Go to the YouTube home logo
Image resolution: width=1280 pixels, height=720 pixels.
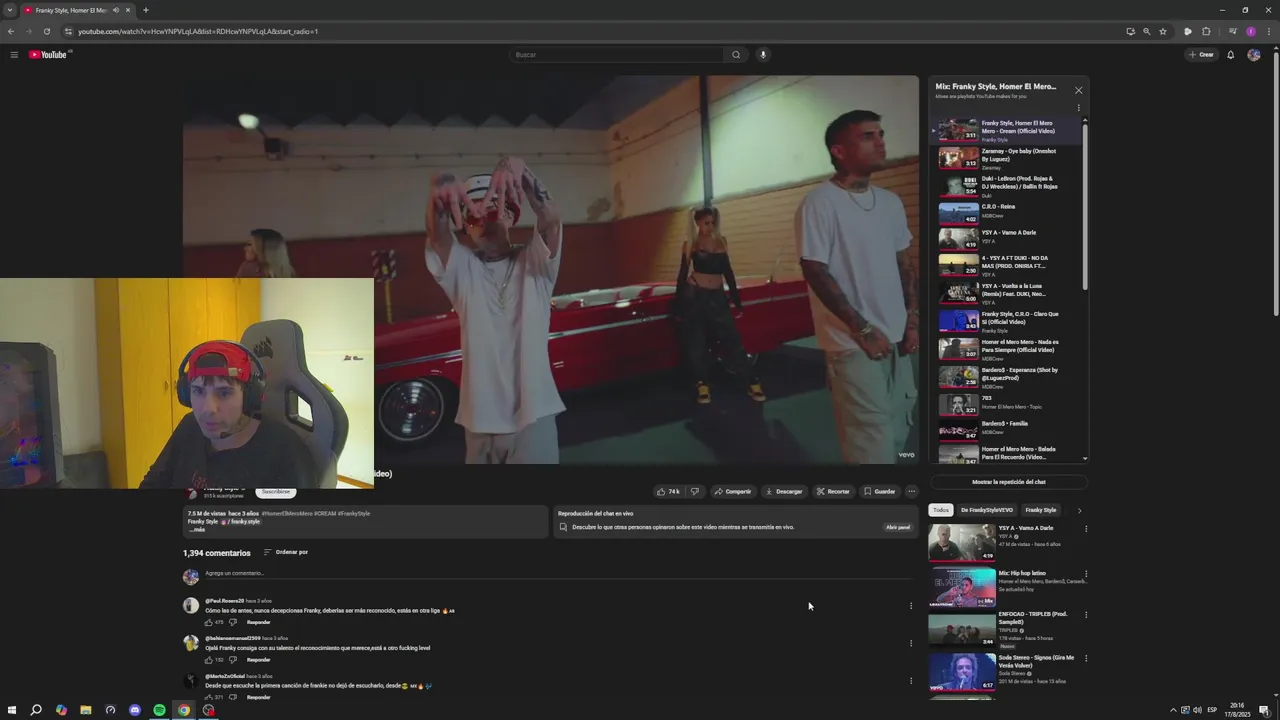(x=48, y=55)
